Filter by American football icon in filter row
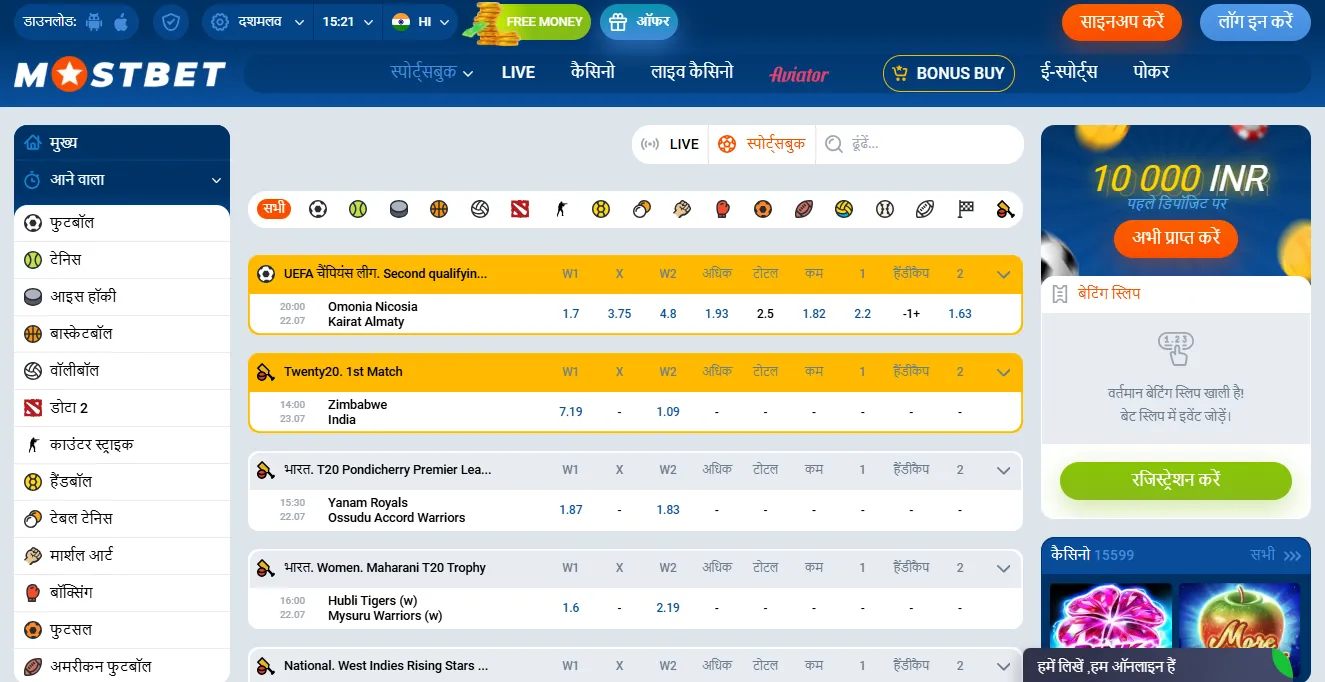 point(804,209)
